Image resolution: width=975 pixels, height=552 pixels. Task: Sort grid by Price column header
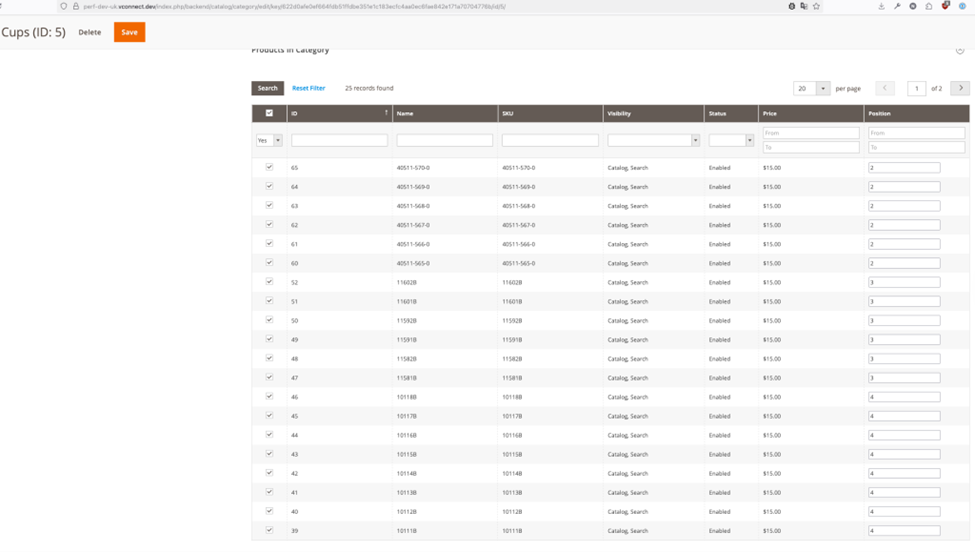[x=811, y=113]
